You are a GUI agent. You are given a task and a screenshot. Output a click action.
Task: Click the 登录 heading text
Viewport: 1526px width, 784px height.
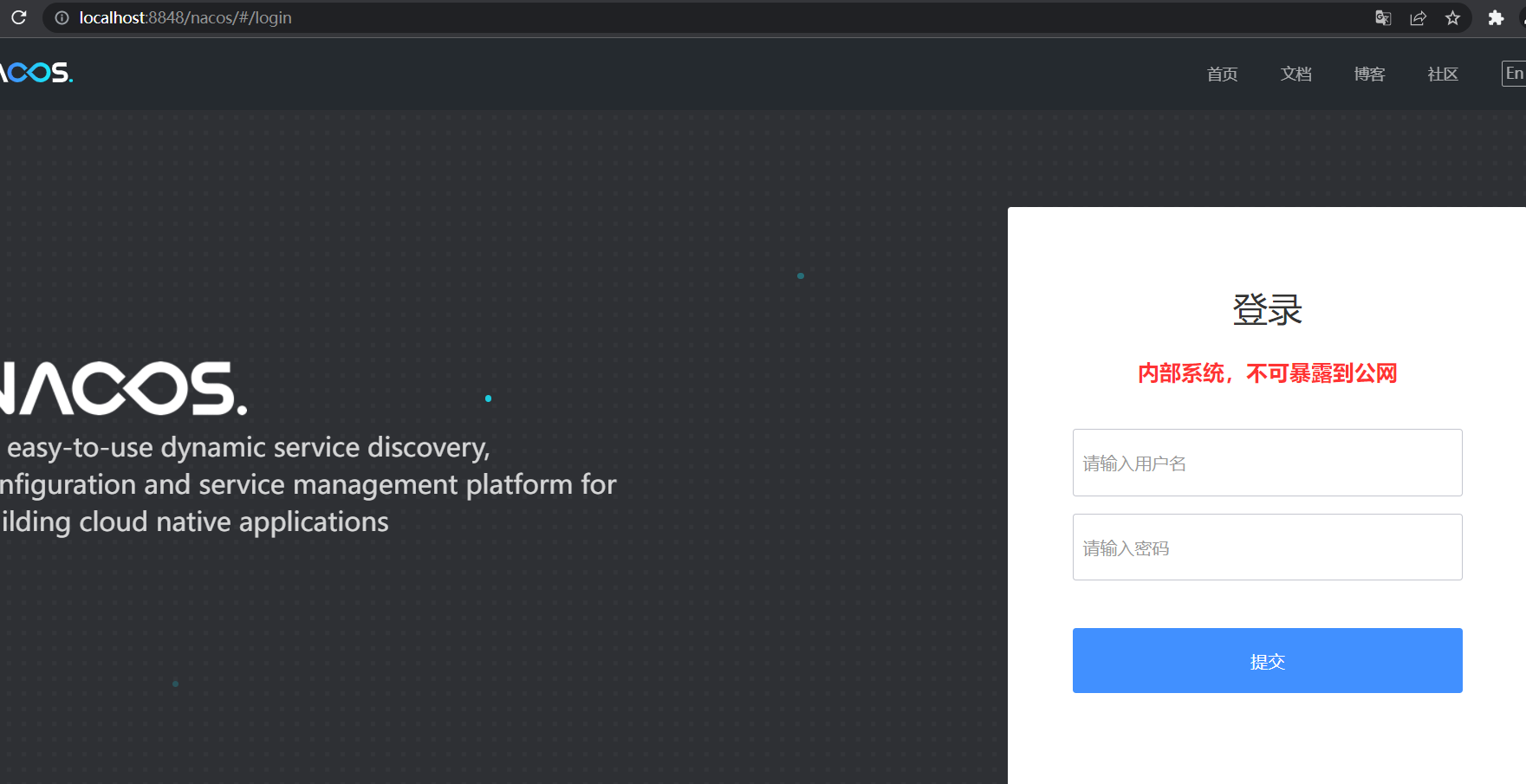click(x=1267, y=309)
